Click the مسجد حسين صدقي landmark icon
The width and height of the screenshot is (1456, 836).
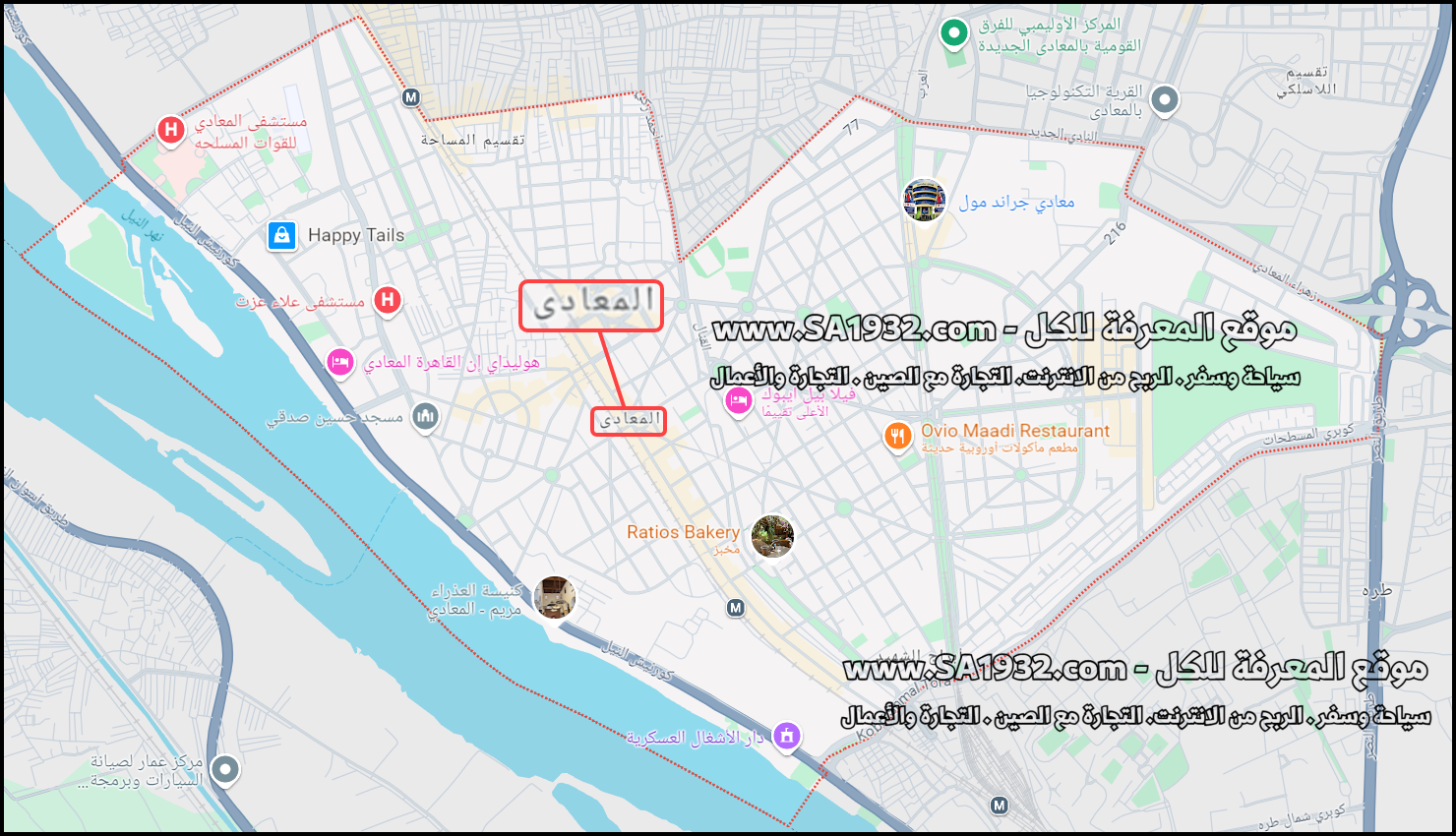click(x=425, y=417)
